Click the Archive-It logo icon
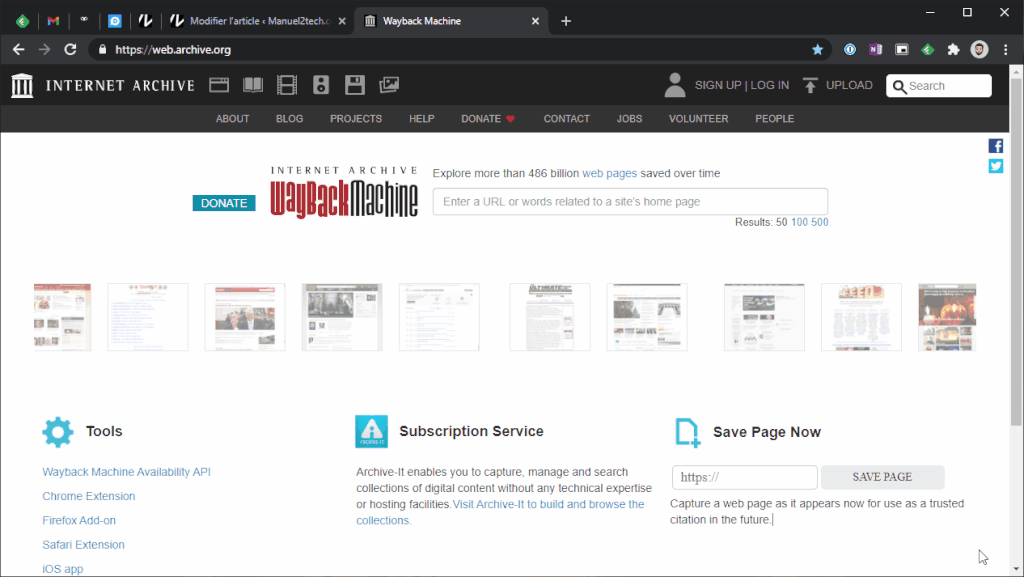 click(x=372, y=431)
